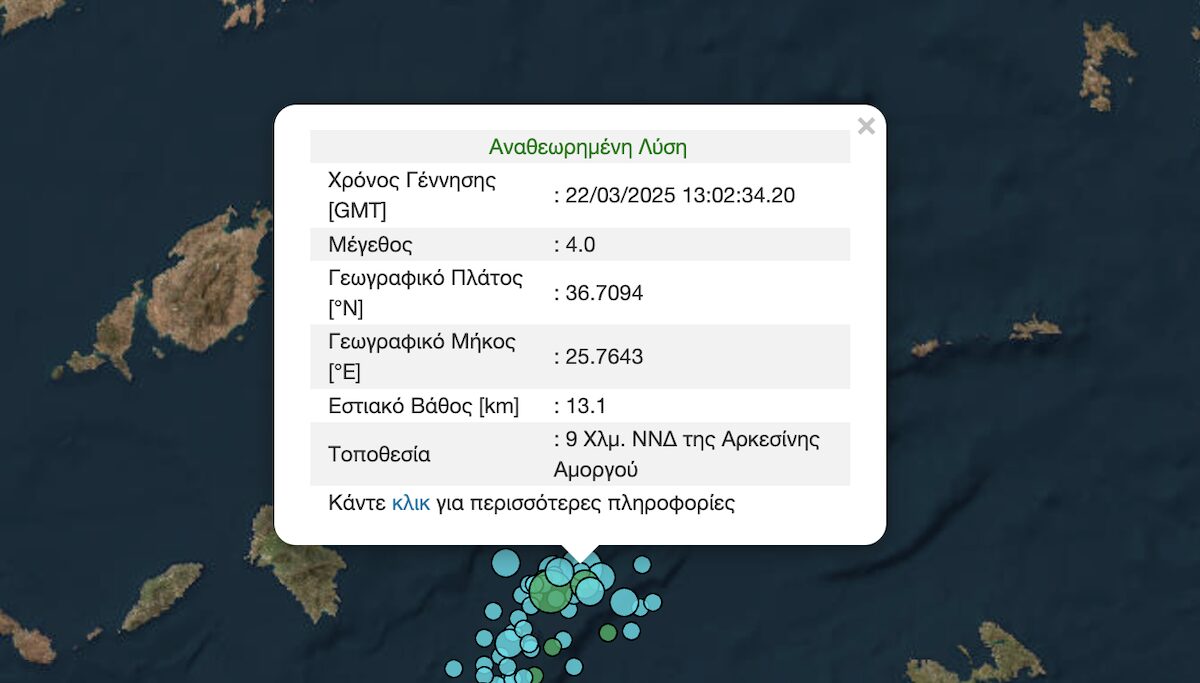The width and height of the screenshot is (1200, 683).
Task: Select the lone blue marker at far bottom-left of cluster
Action: point(454,668)
